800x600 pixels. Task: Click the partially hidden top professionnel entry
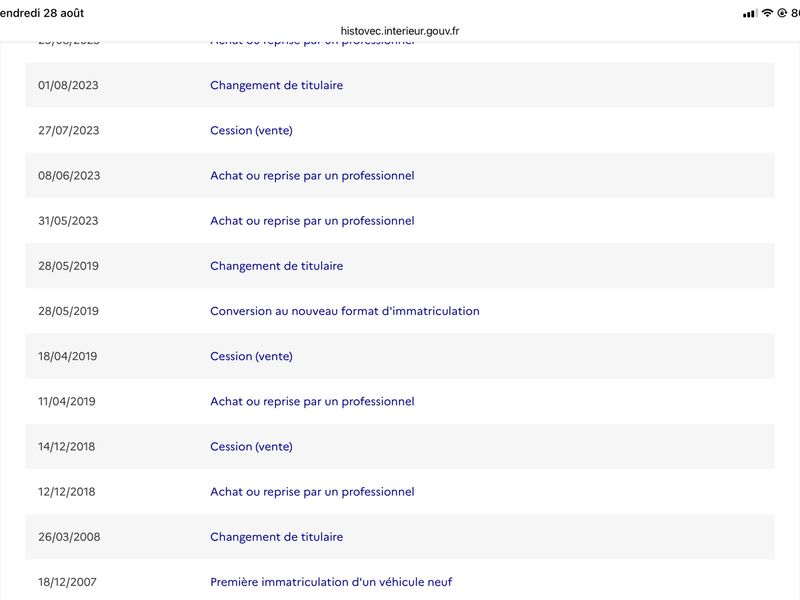(x=312, y=43)
